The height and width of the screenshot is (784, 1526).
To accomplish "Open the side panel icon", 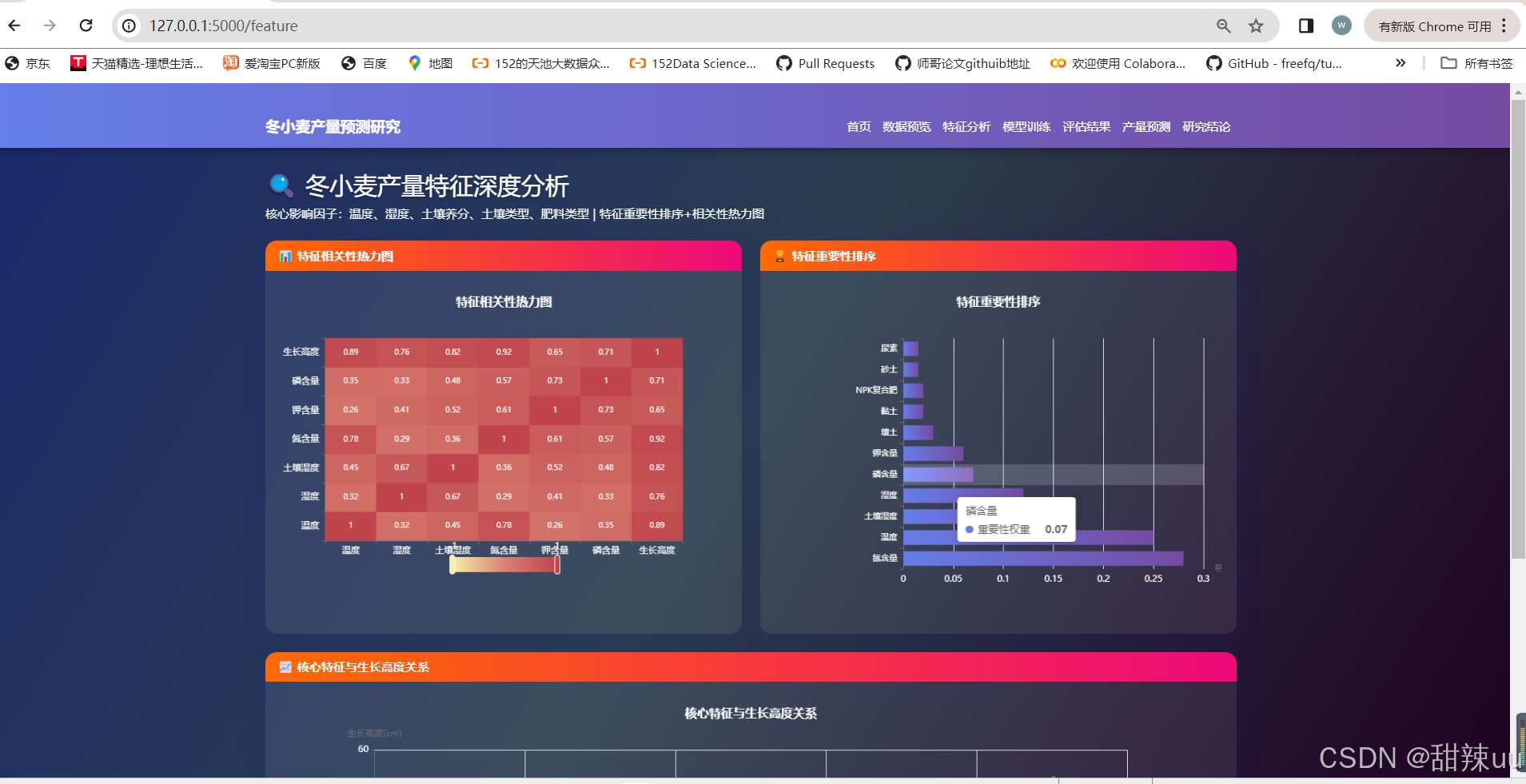I will [1305, 26].
